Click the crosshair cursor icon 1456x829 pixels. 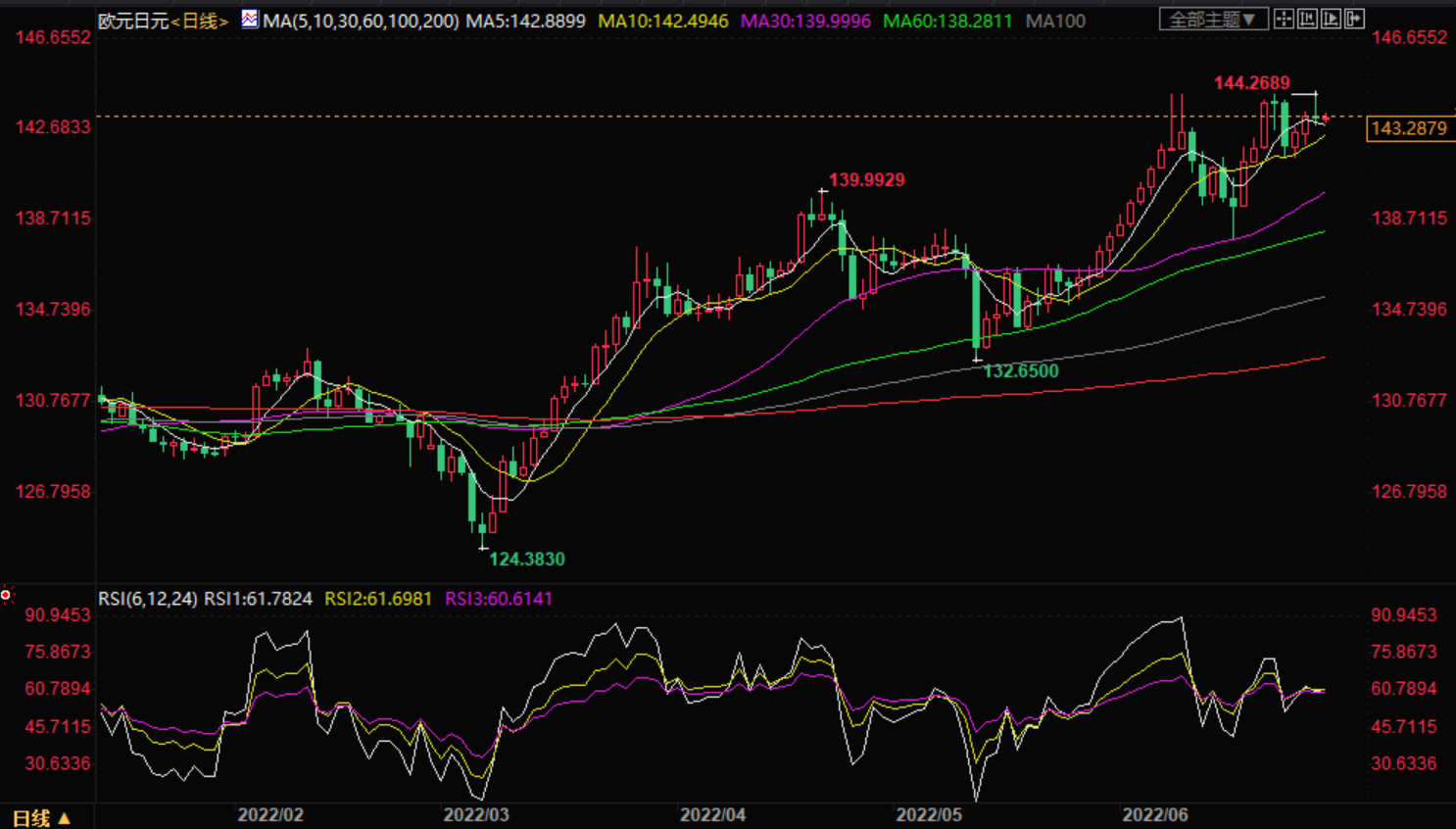coord(1284,19)
